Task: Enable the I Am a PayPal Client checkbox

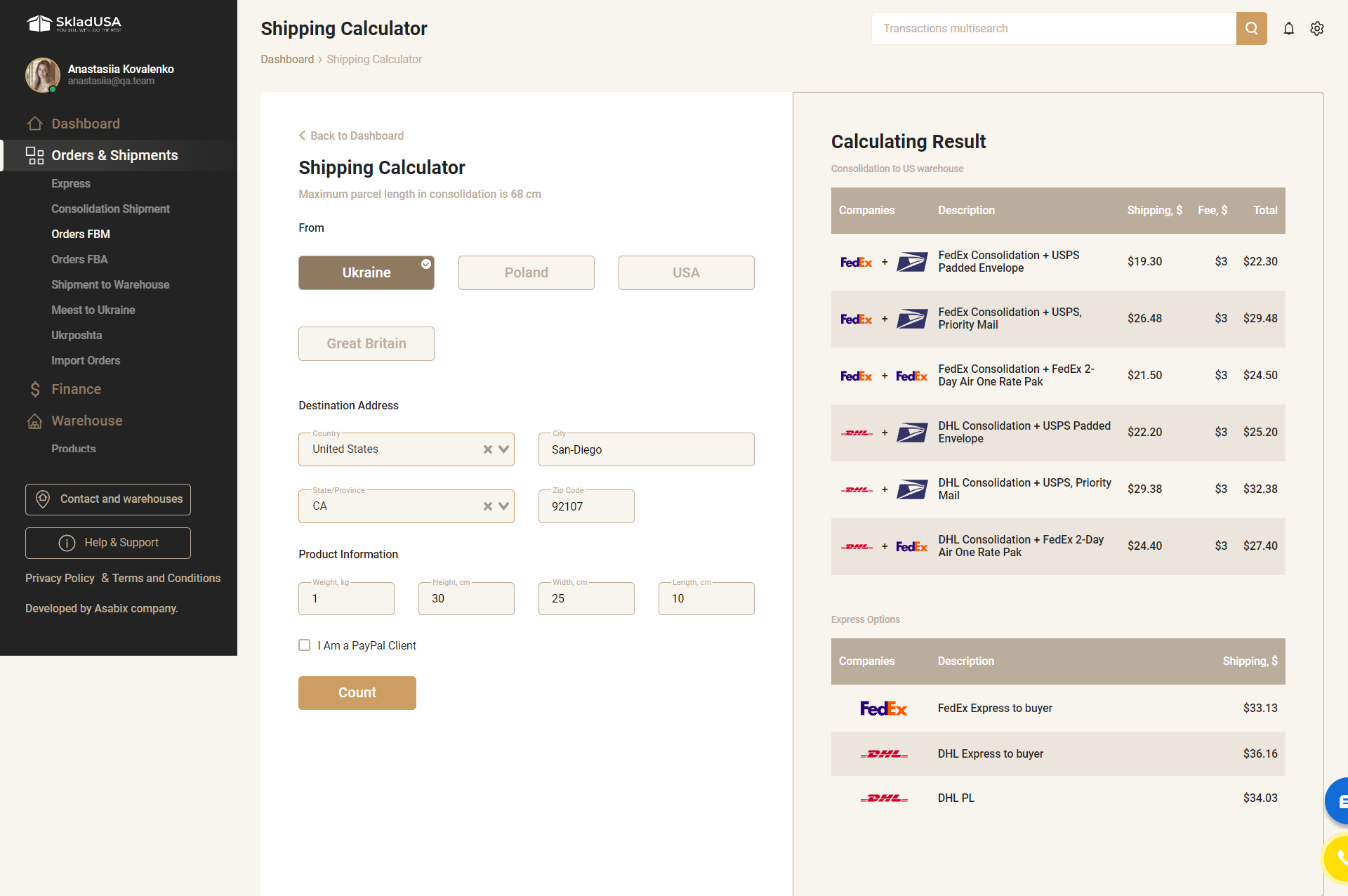Action: pyautogui.click(x=304, y=645)
